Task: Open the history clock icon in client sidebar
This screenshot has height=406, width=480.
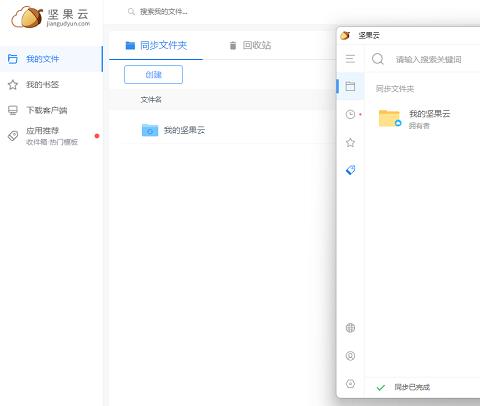Action: pos(350,114)
